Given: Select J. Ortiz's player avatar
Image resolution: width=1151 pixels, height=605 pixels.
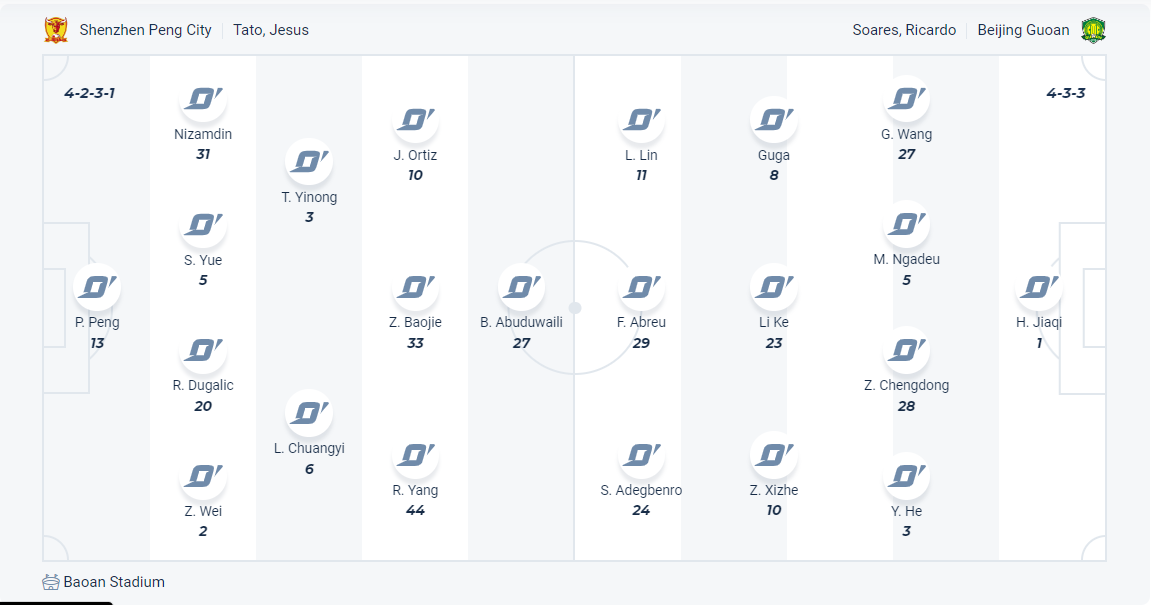Looking at the screenshot, I should [415, 121].
